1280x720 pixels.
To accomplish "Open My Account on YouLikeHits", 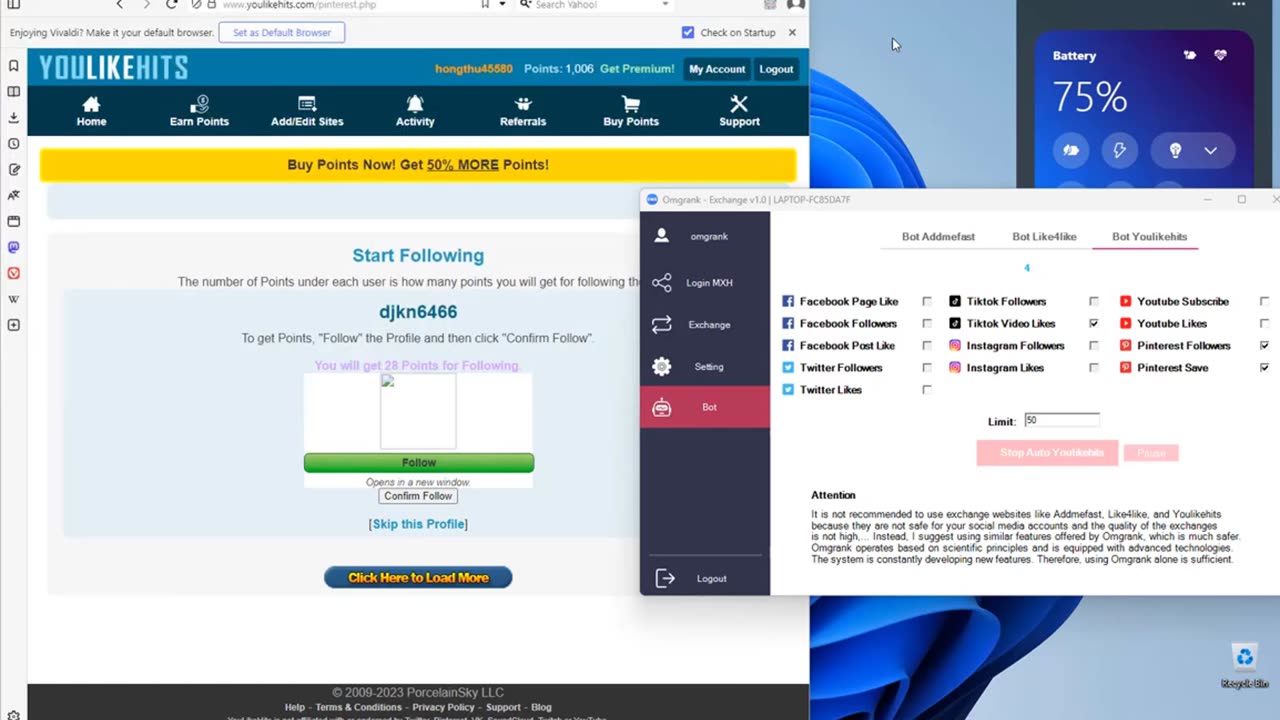I will point(717,69).
